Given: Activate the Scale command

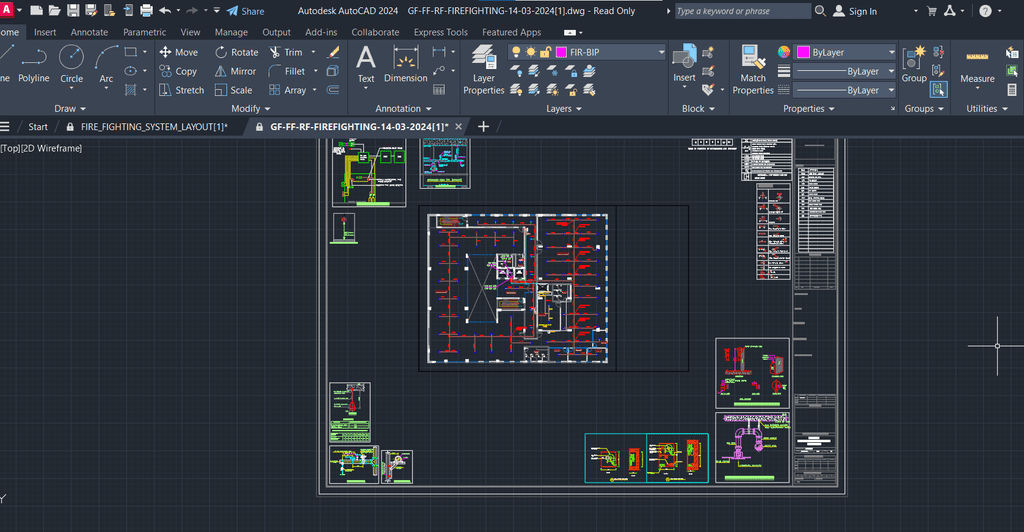Looking at the screenshot, I should [x=233, y=90].
